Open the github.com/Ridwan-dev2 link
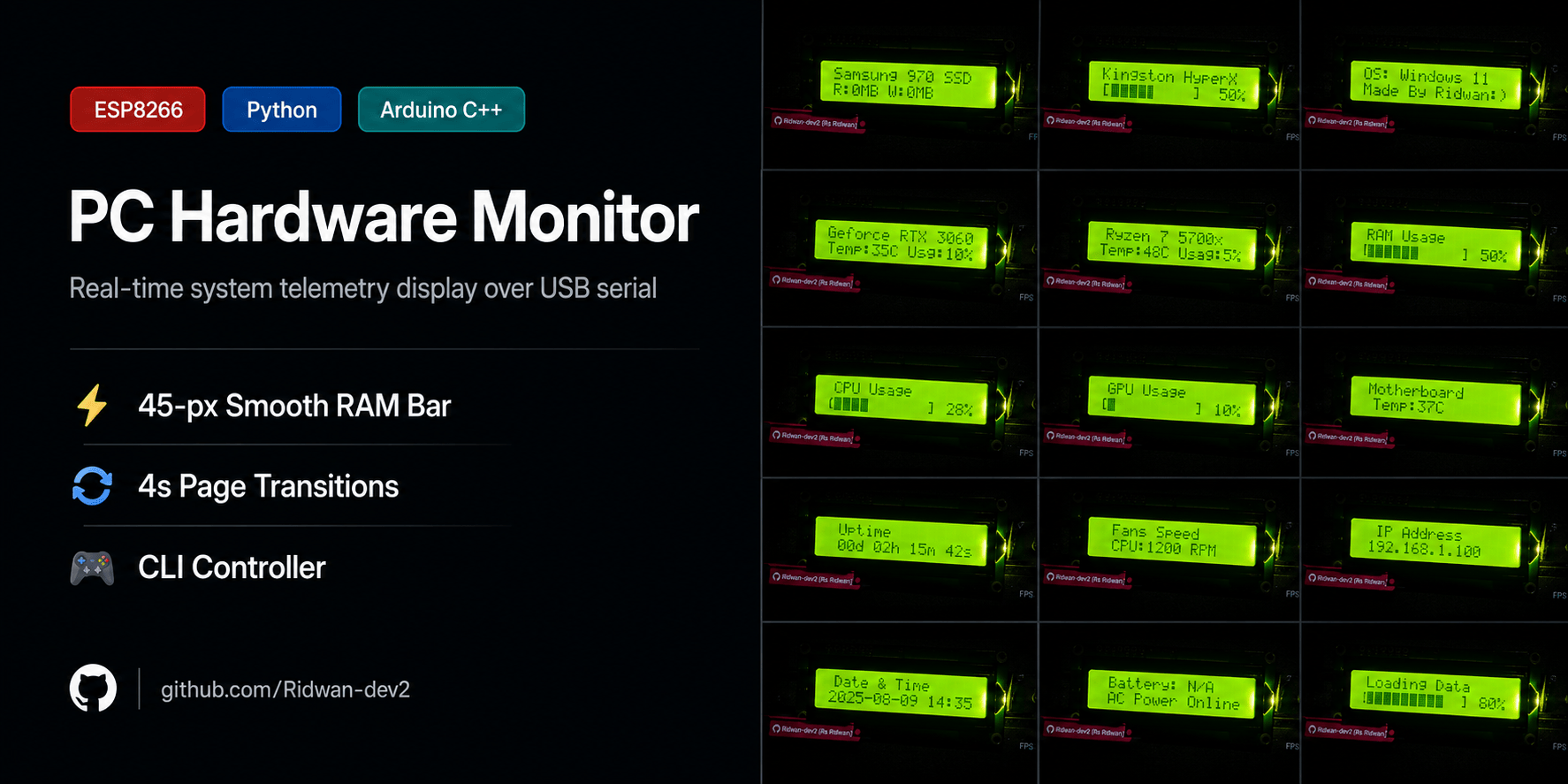 pos(285,689)
